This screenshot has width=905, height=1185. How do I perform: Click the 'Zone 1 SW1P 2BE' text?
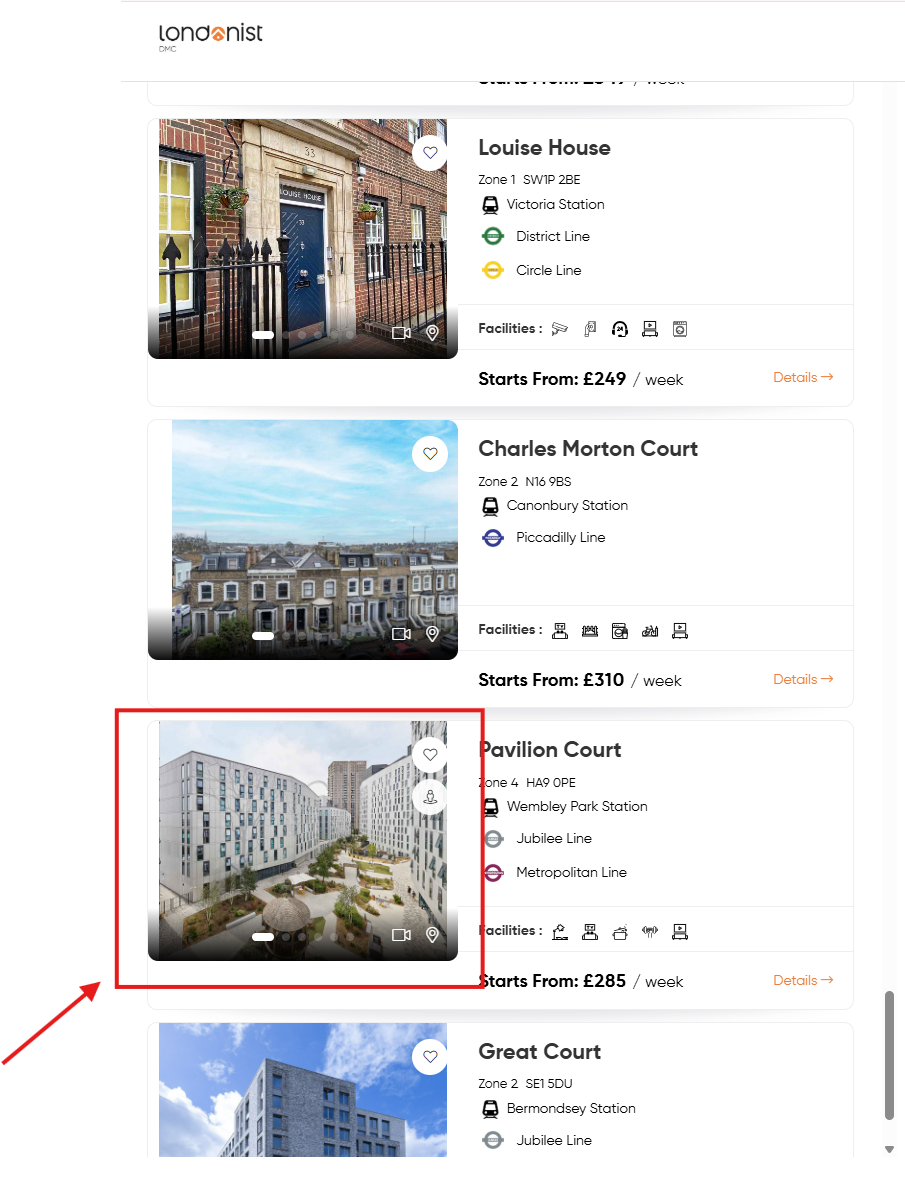[530, 179]
